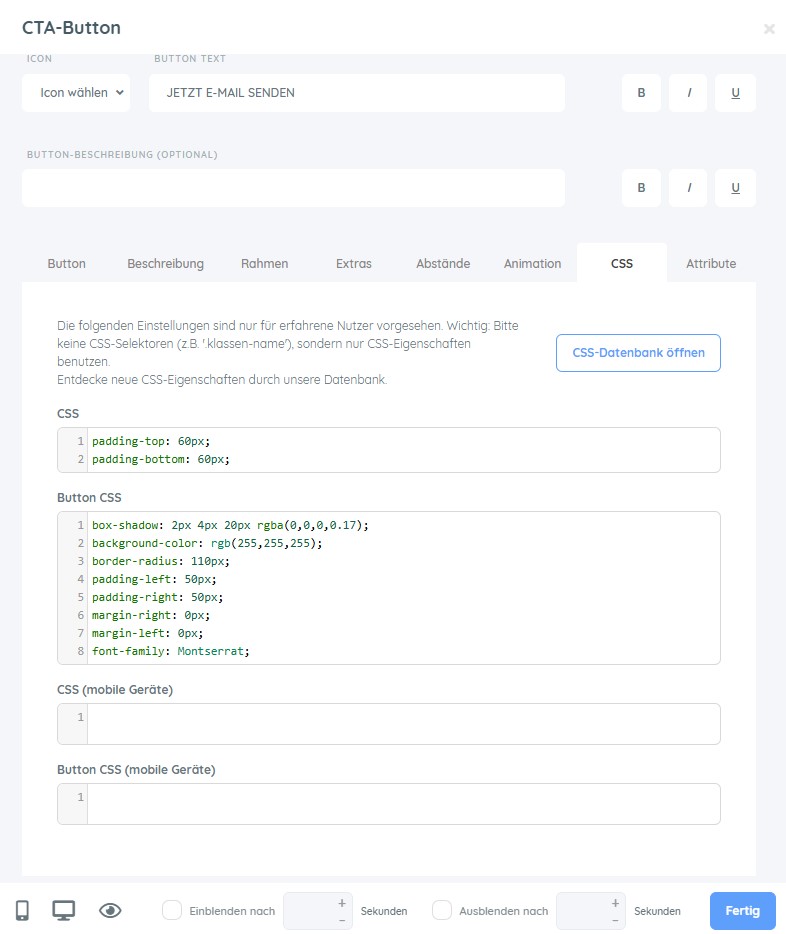
Task: Underline the button text
Action: 735,93
